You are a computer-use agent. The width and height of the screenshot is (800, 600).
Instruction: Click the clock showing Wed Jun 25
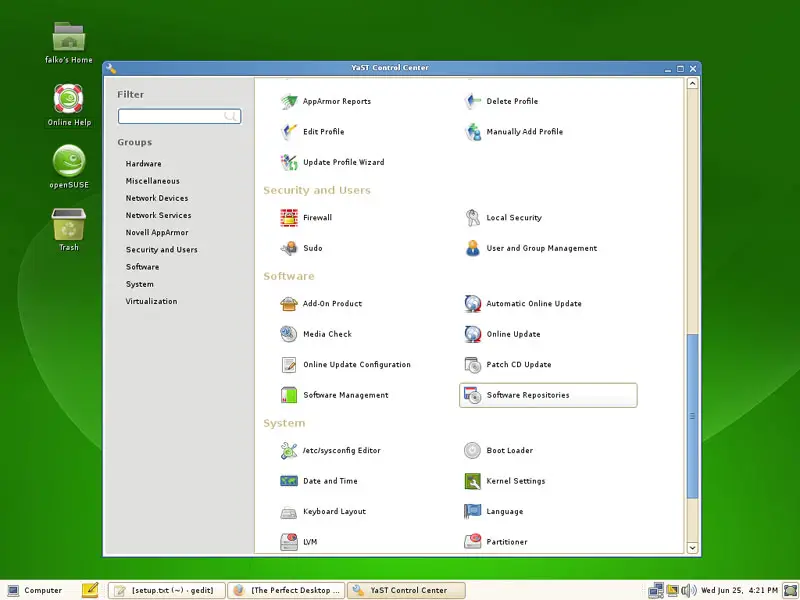pyautogui.click(x=739, y=590)
